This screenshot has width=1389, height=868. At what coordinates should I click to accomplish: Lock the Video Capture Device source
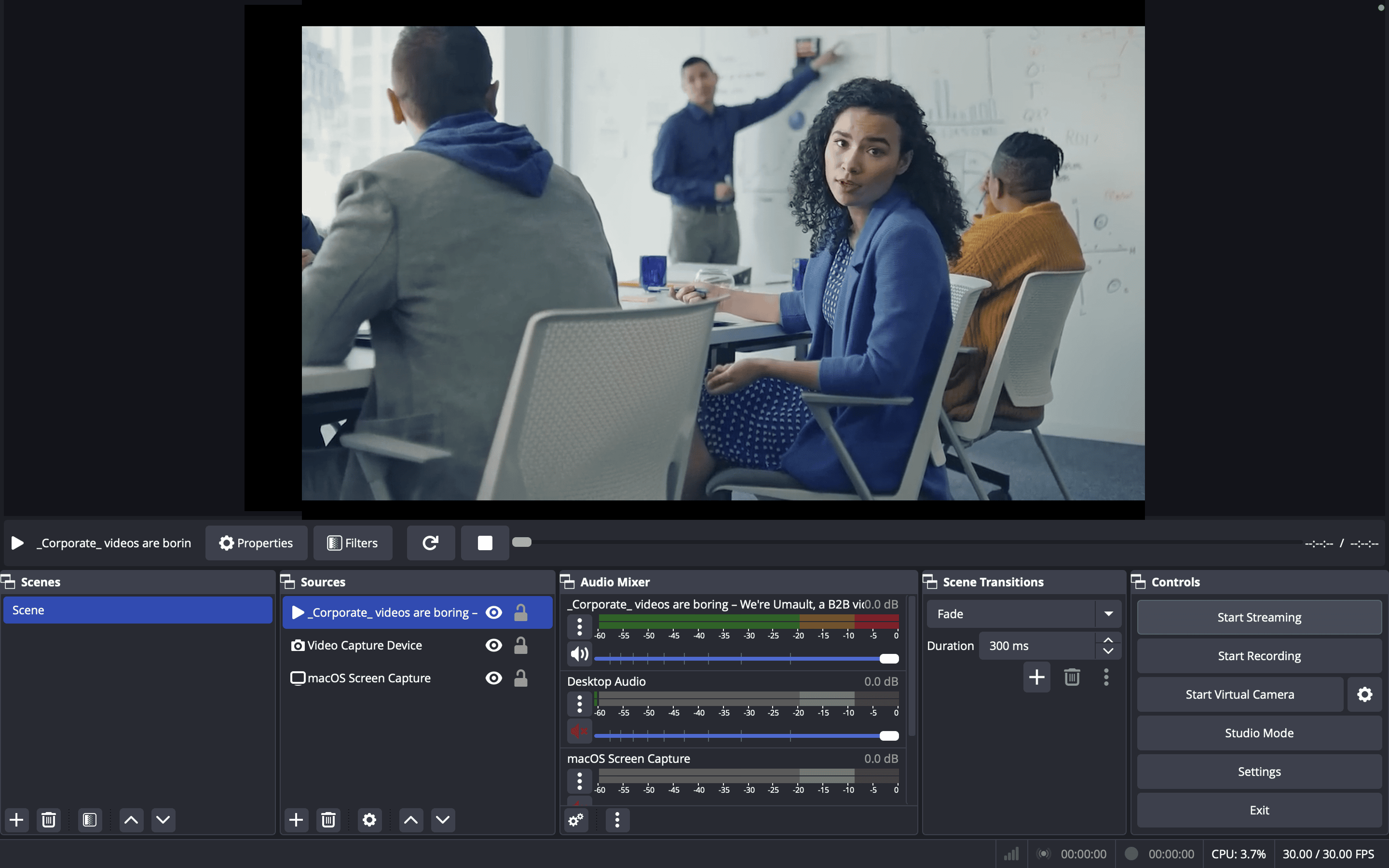(x=520, y=645)
